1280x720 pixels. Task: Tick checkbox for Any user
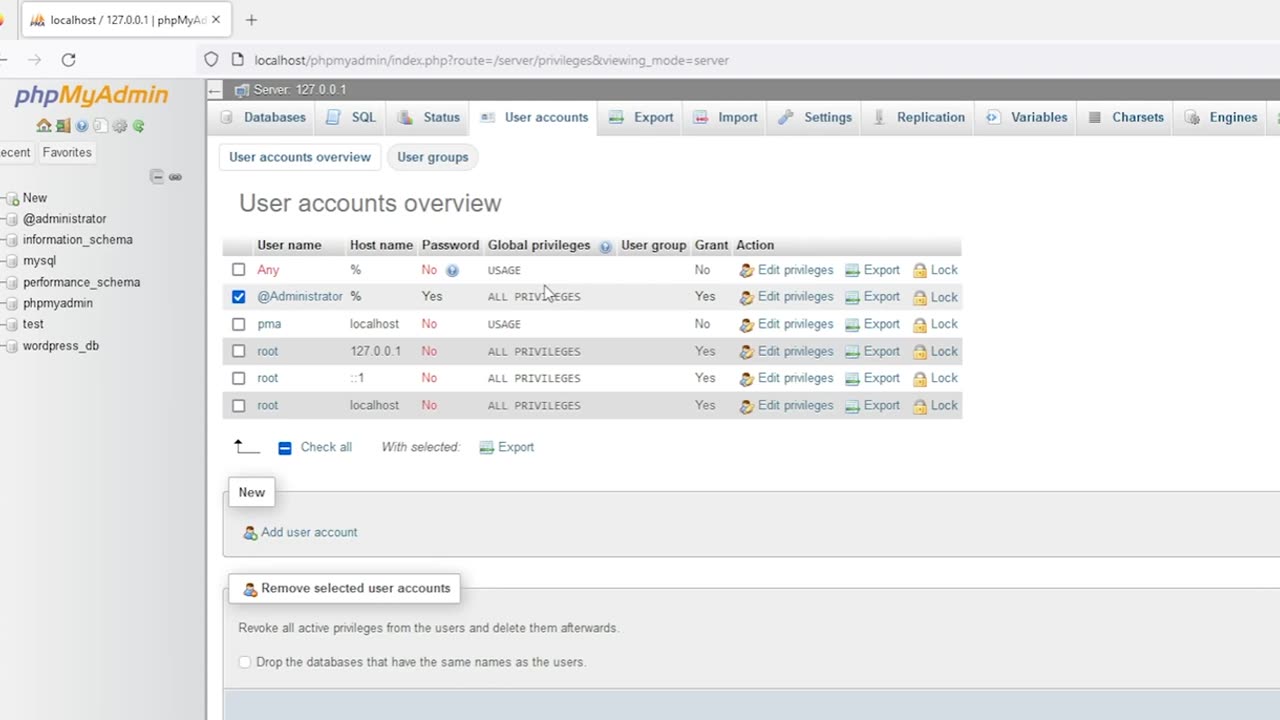[238, 270]
